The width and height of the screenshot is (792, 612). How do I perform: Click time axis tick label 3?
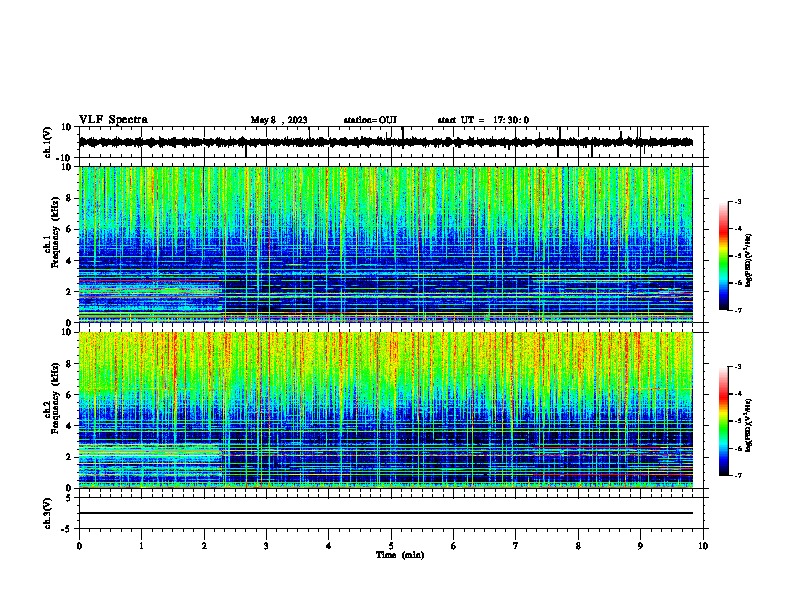coord(266,546)
